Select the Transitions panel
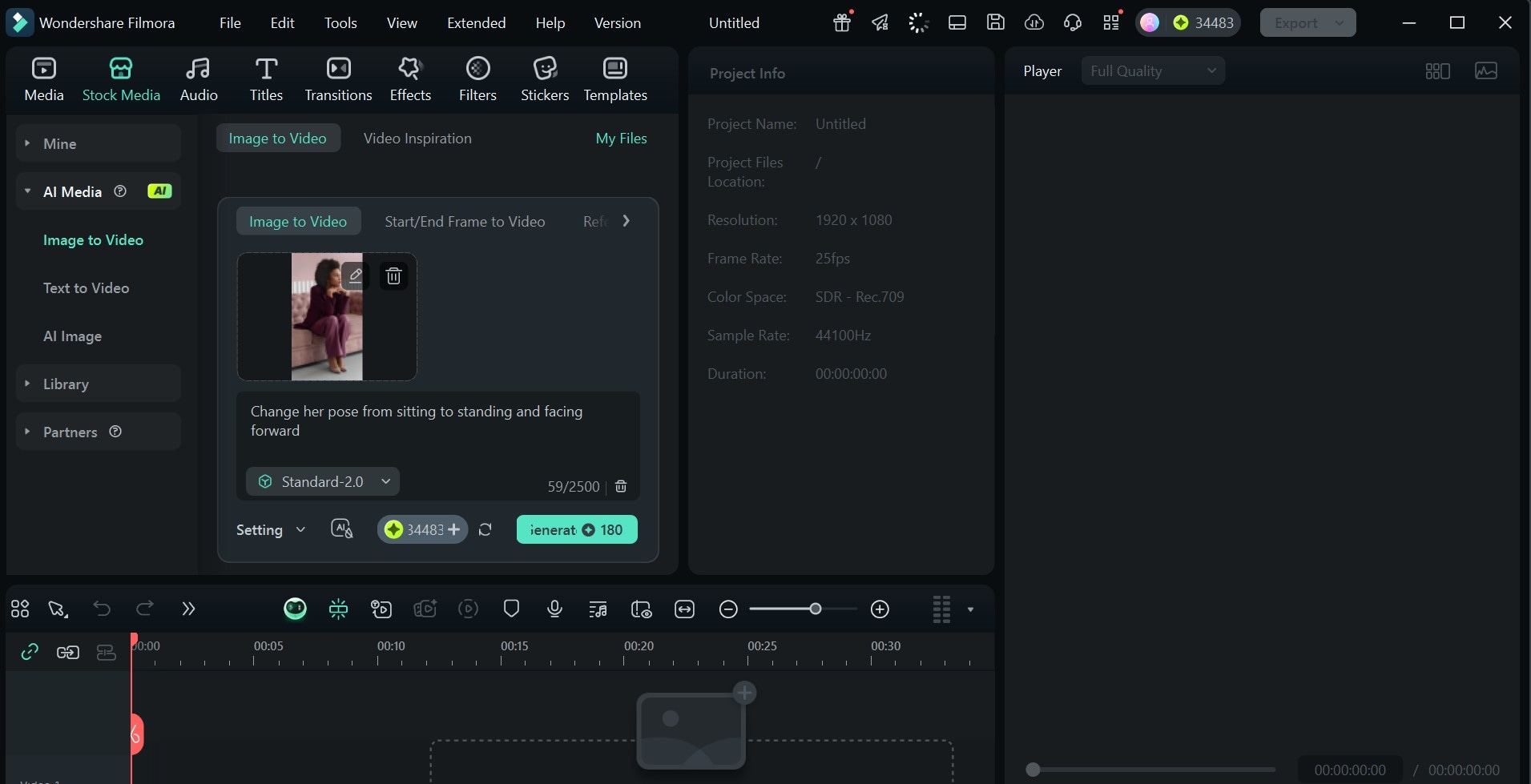1531x784 pixels. coord(338,78)
